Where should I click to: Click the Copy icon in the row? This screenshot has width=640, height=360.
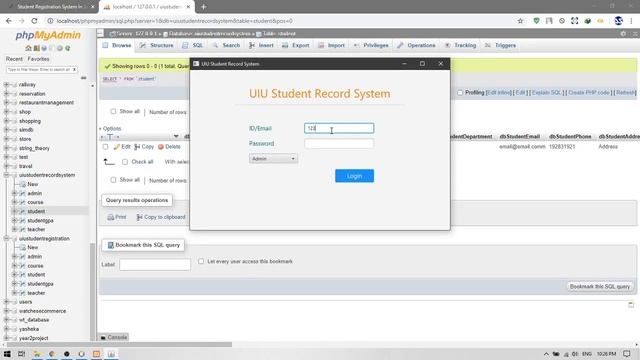point(137,147)
